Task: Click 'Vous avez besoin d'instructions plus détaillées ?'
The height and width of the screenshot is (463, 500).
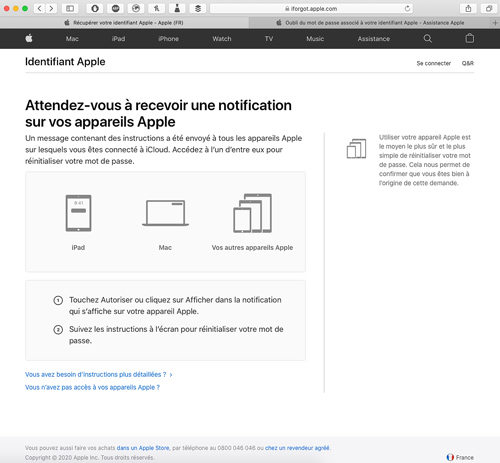Action: (99, 374)
